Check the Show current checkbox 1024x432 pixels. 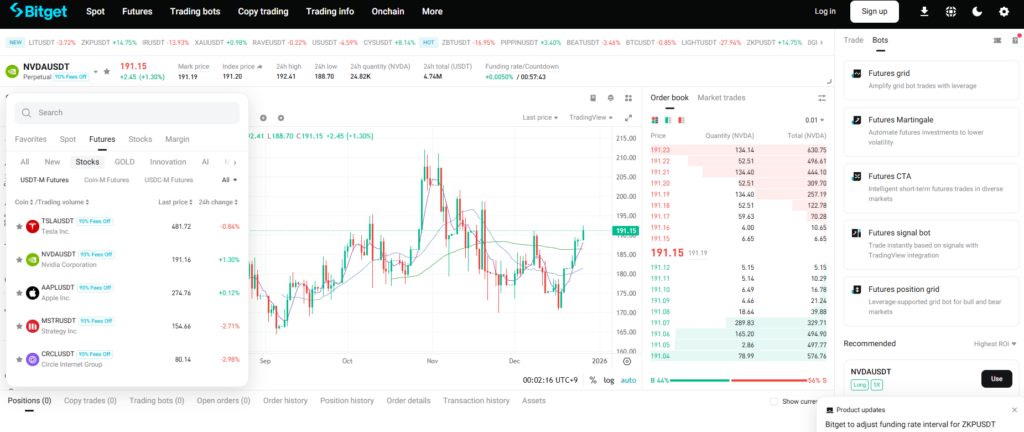(x=774, y=401)
